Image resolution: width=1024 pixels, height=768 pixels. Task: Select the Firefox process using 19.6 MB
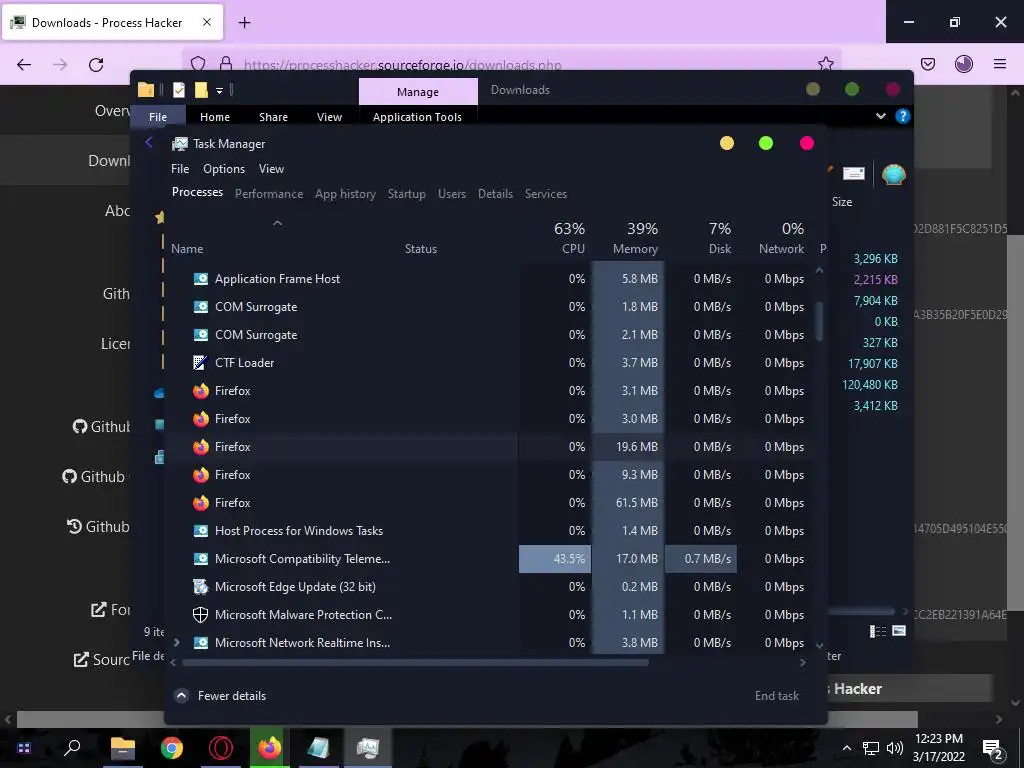[x=488, y=447]
